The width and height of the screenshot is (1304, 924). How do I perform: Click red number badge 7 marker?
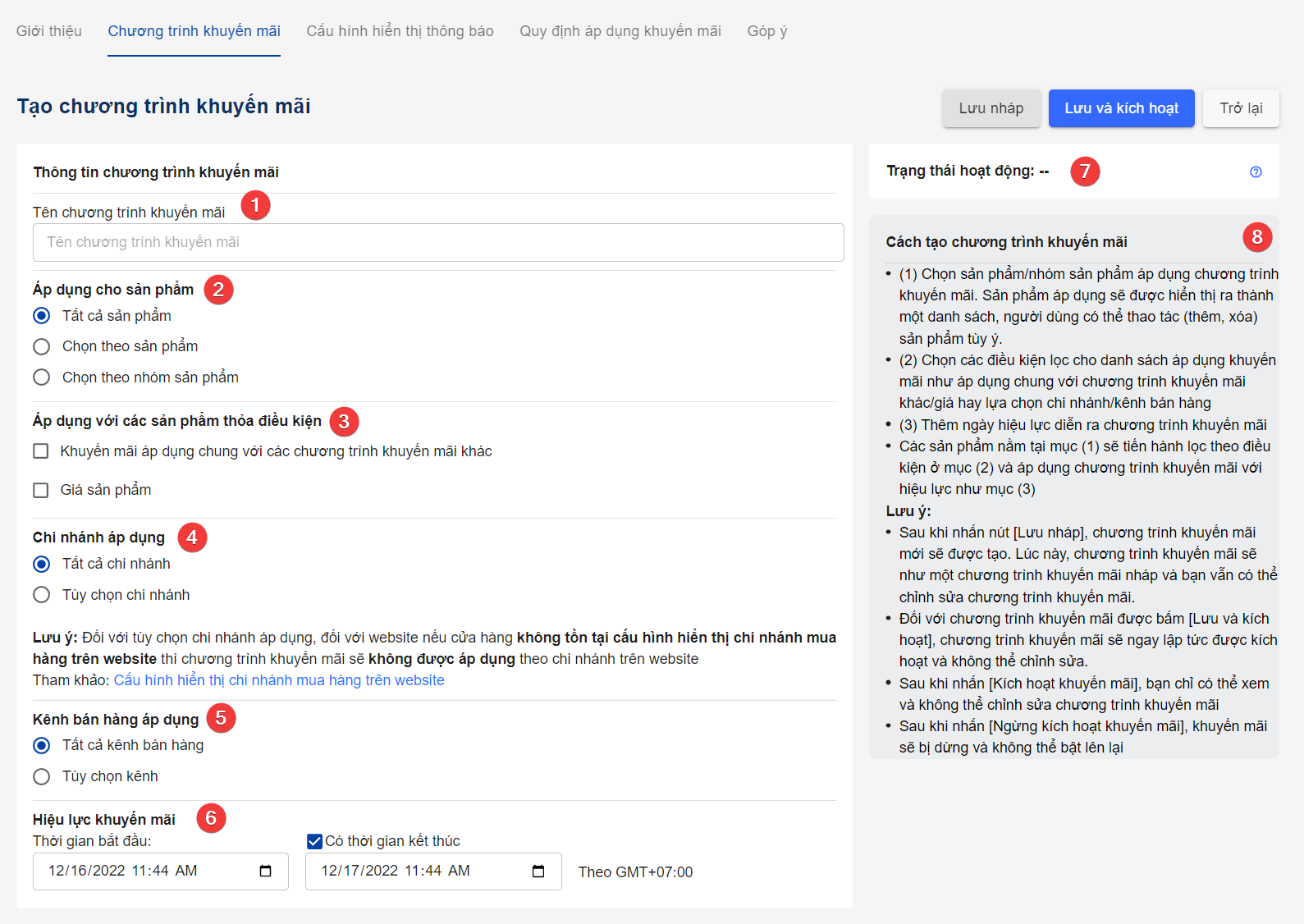[x=1085, y=171]
